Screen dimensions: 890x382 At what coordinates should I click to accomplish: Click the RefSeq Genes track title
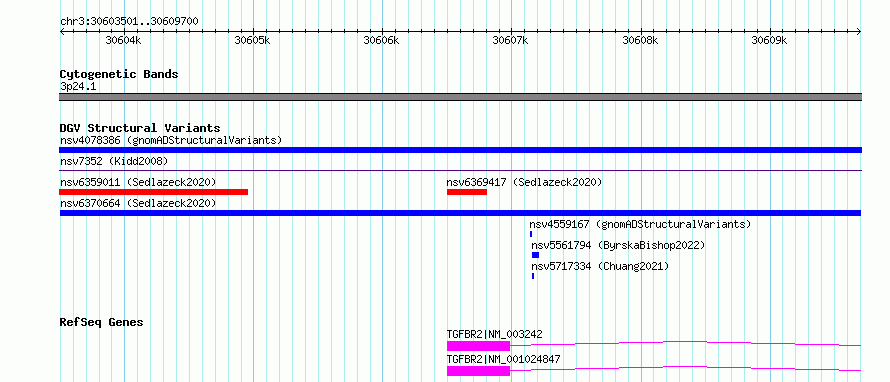click(101, 322)
